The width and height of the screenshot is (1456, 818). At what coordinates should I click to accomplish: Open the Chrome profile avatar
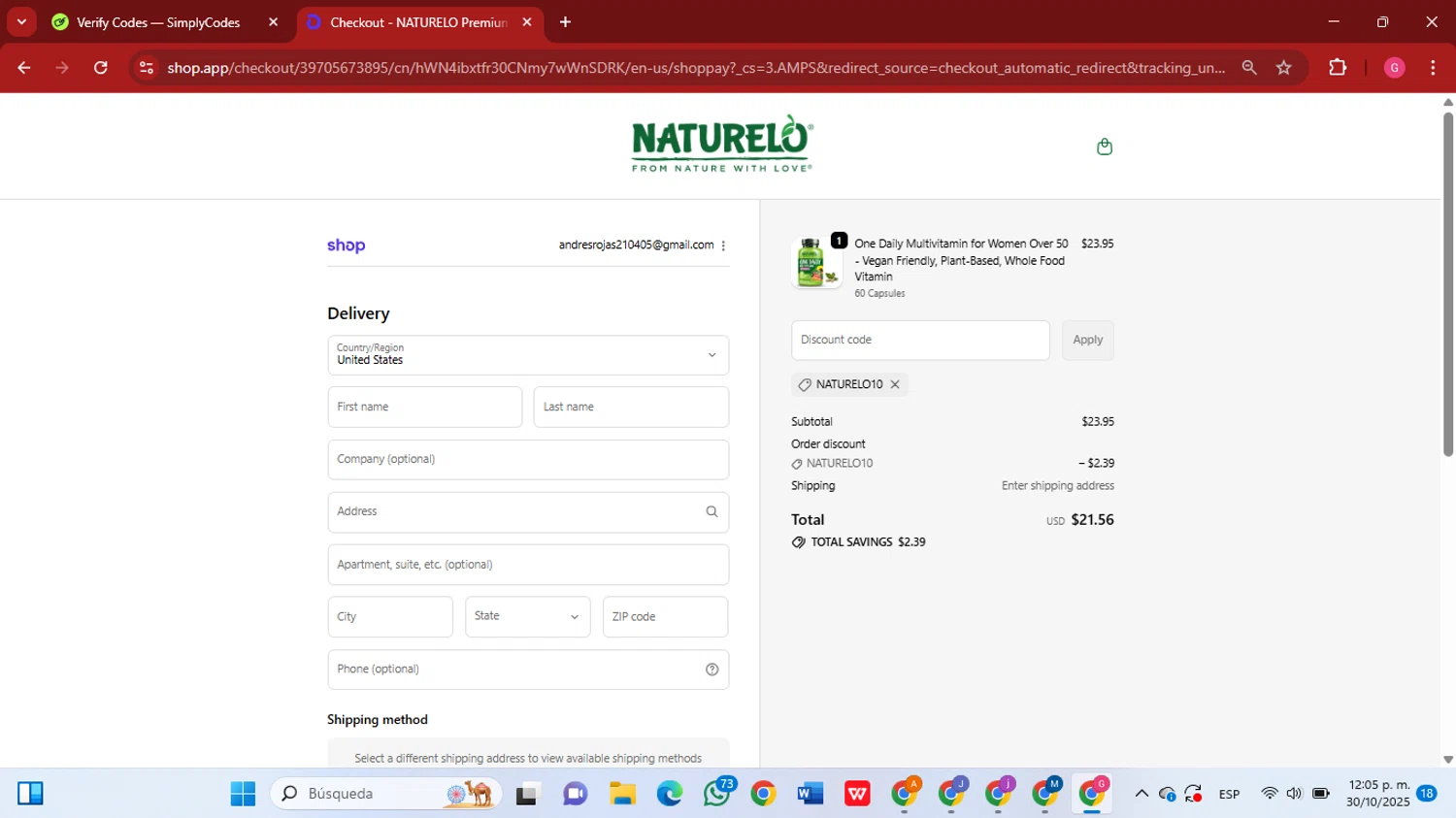[x=1394, y=68]
